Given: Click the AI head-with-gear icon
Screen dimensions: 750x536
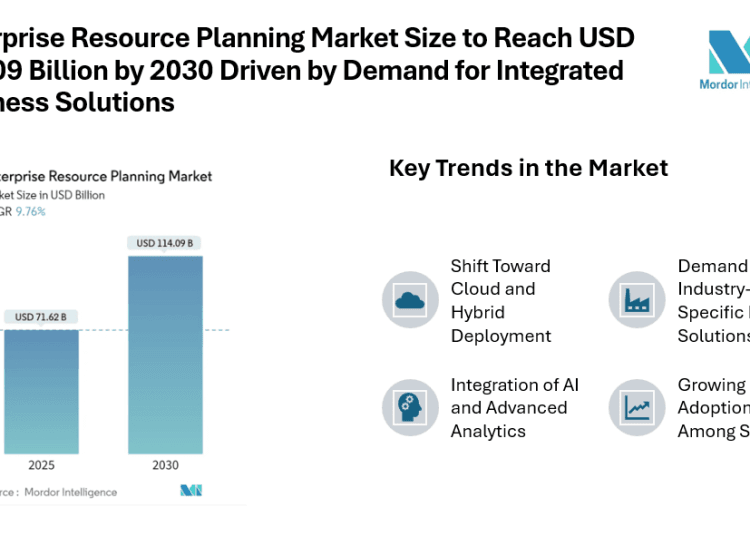Looking at the screenshot, I should 410,407.
